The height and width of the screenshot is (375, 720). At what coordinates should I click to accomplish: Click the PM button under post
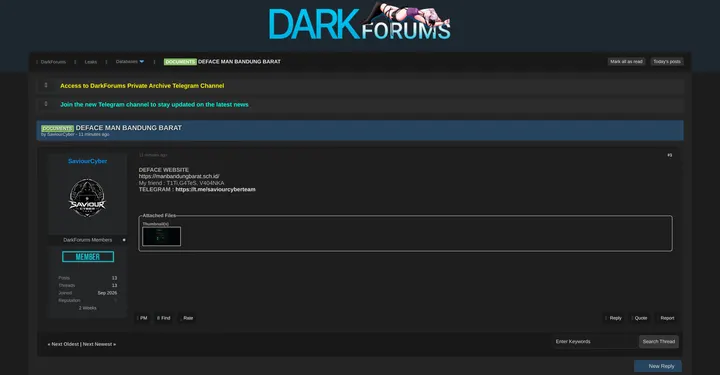pos(143,318)
